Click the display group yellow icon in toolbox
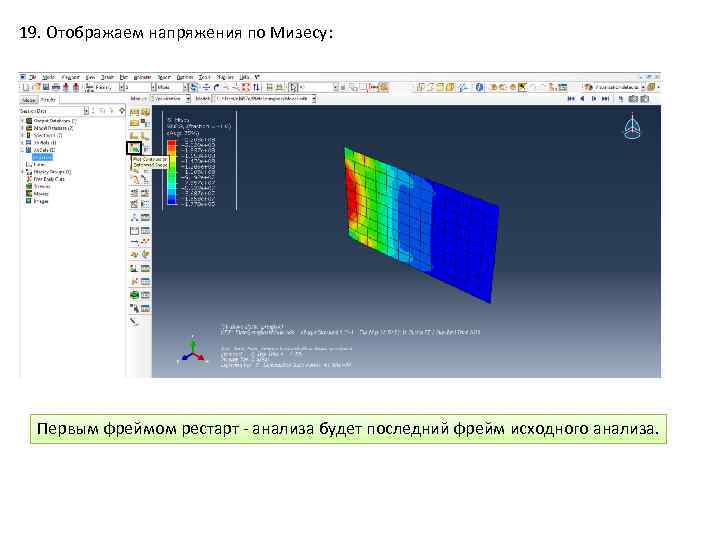The width and height of the screenshot is (720, 540). click(x=135, y=253)
